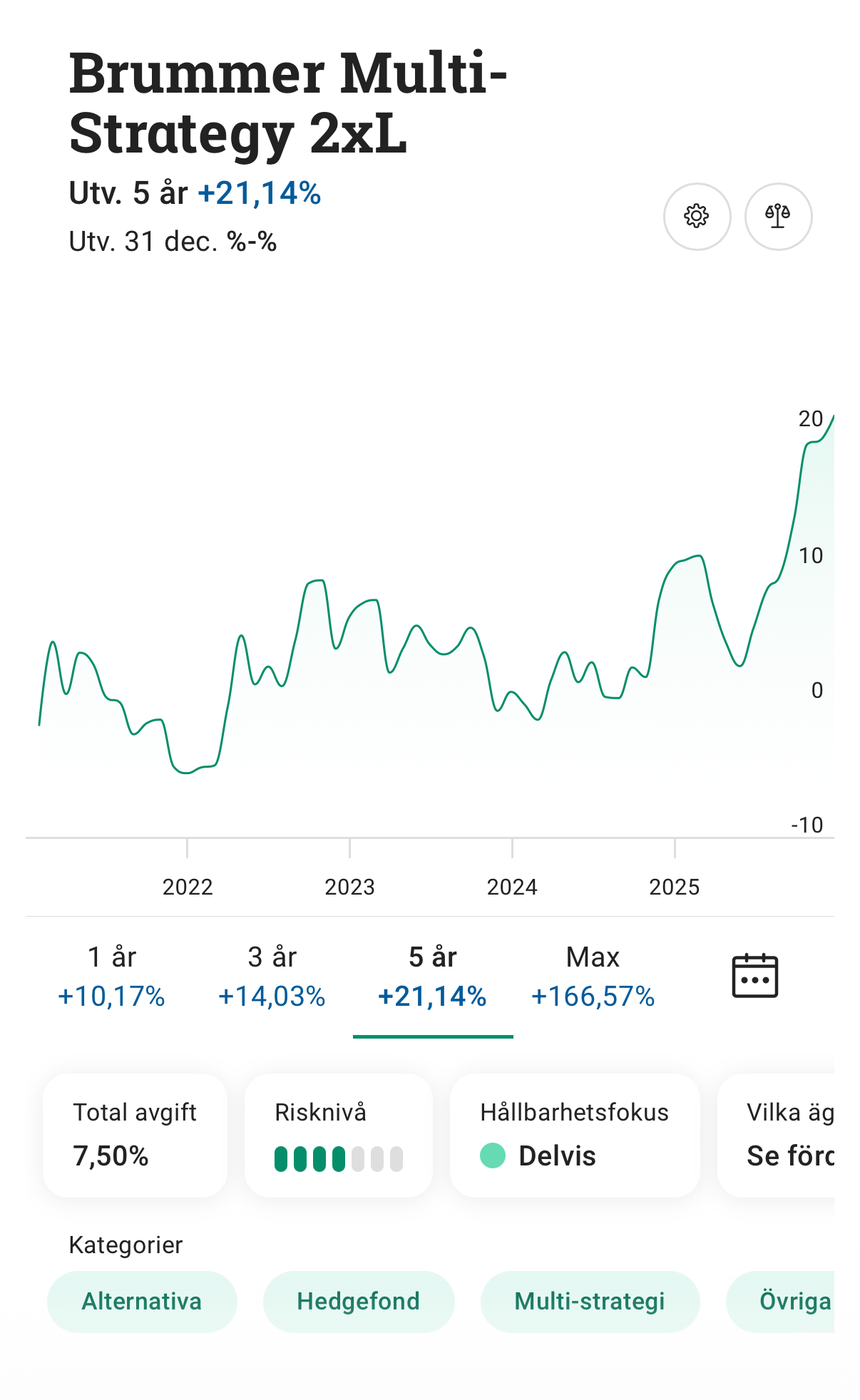This screenshot has height=1400, width=860.
Task: Switch to the 3 år period
Action: 272,976
